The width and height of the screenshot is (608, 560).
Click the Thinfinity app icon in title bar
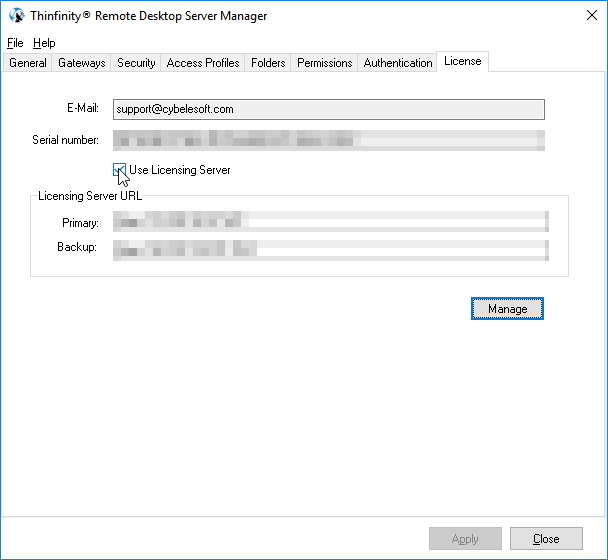click(x=17, y=16)
